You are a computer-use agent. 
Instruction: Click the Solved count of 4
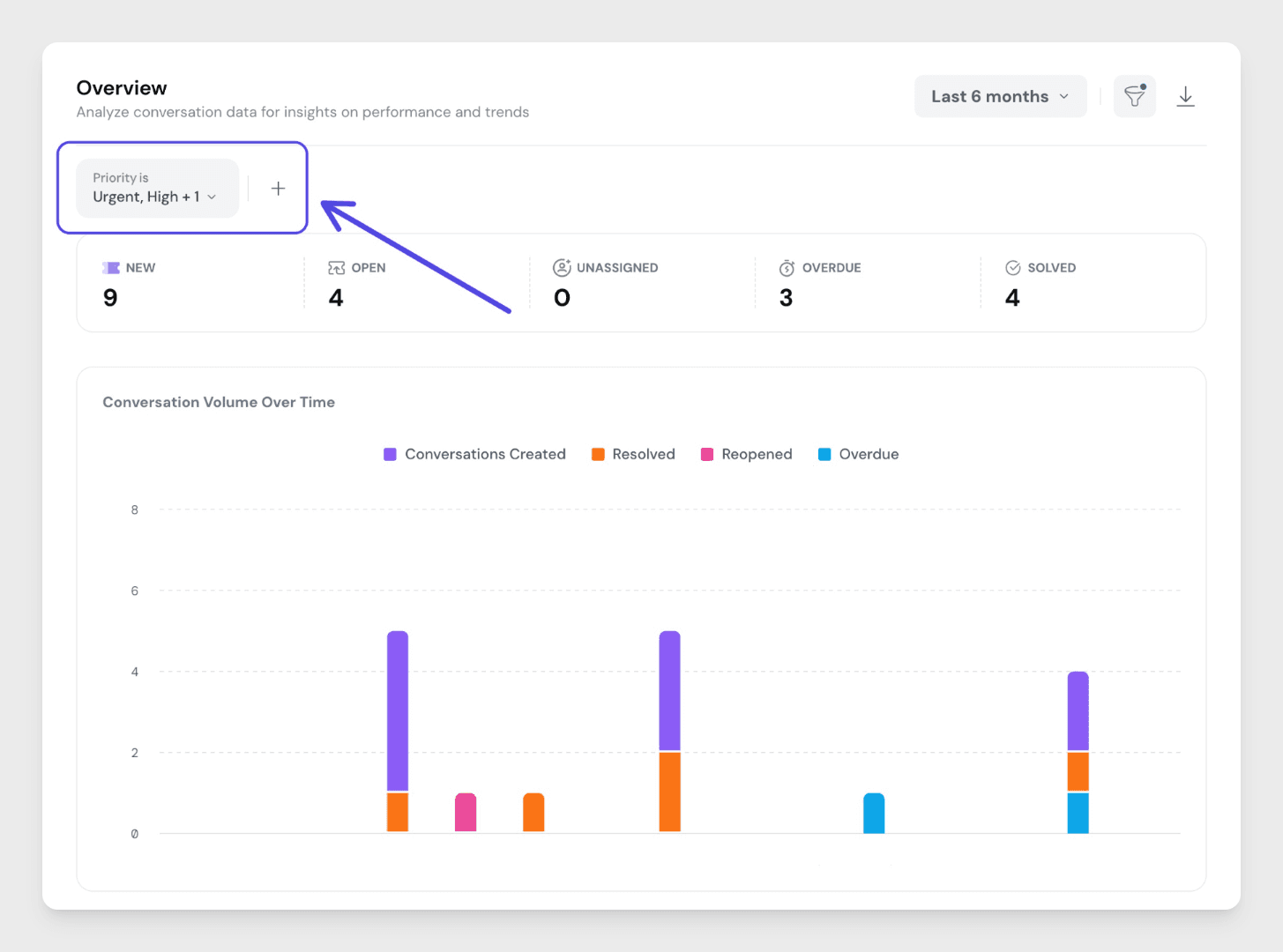click(1012, 298)
